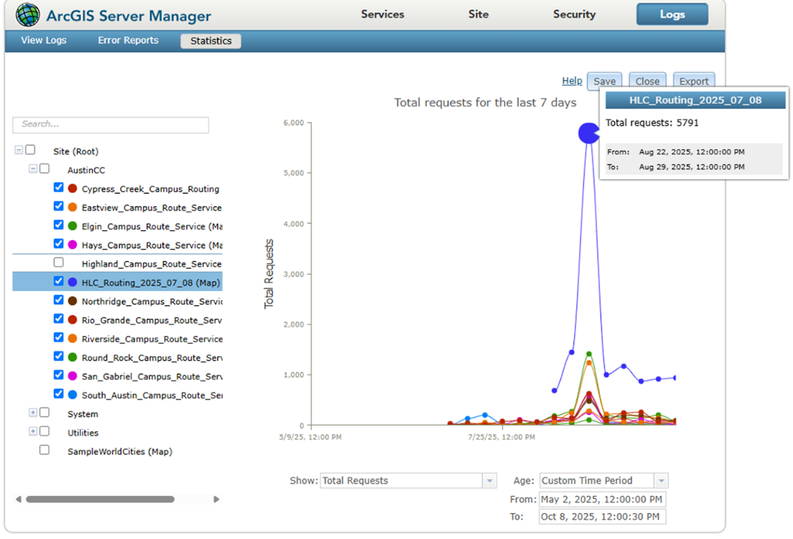793x539 pixels.
Task: Click the Highland_Campus_Route_Service label
Action: [152, 264]
